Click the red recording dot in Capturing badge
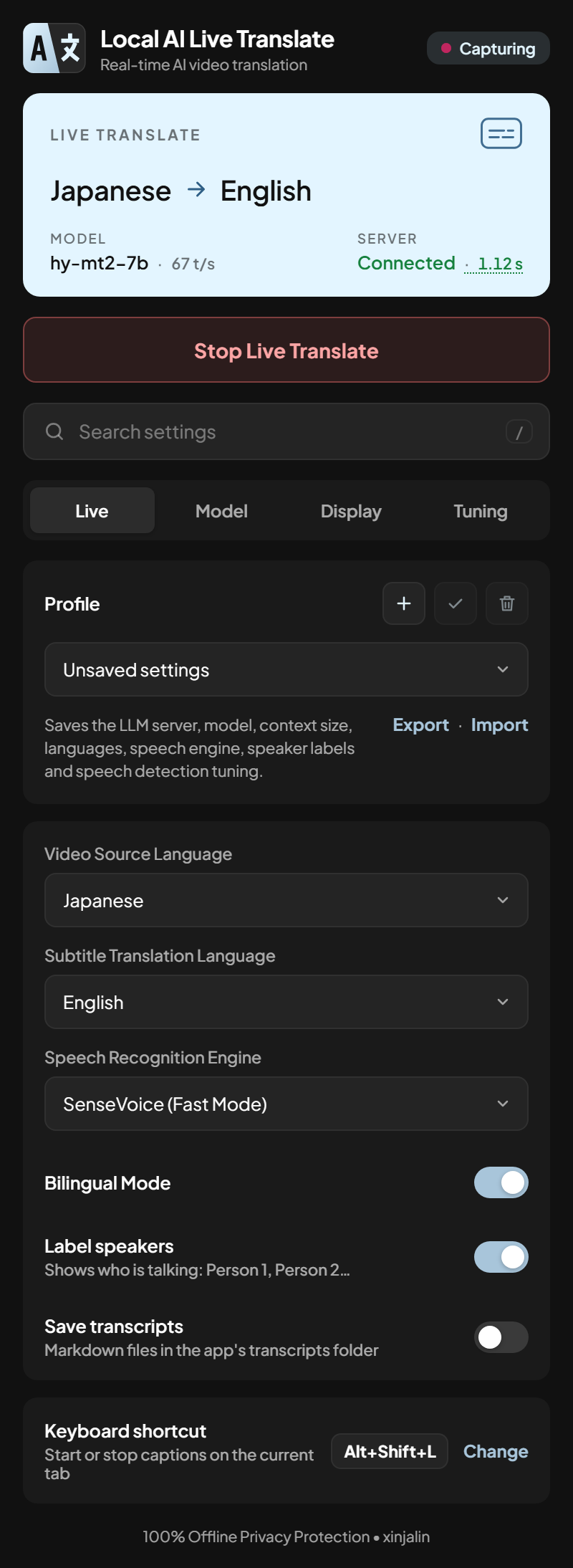 (446, 48)
